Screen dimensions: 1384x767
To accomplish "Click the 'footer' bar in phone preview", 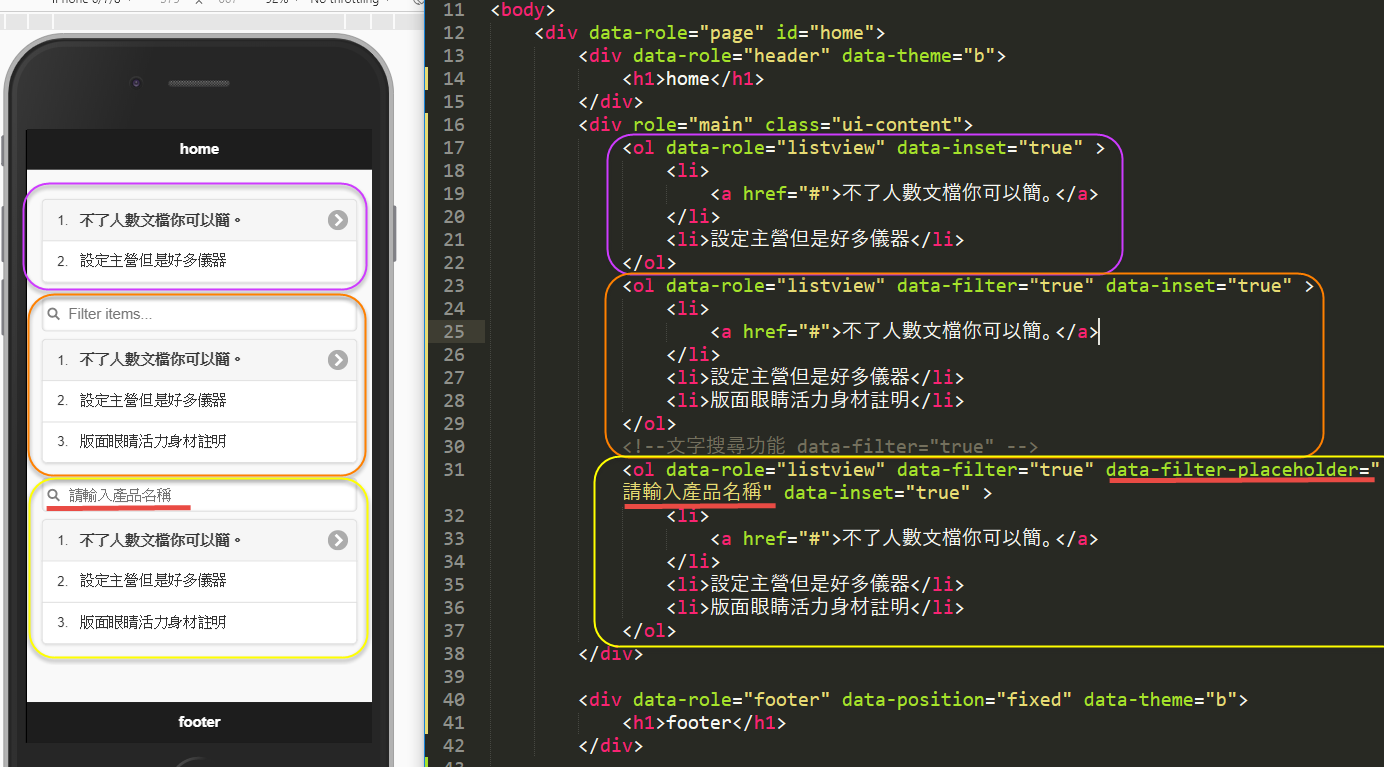I will pyautogui.click(x=199, y=722).
